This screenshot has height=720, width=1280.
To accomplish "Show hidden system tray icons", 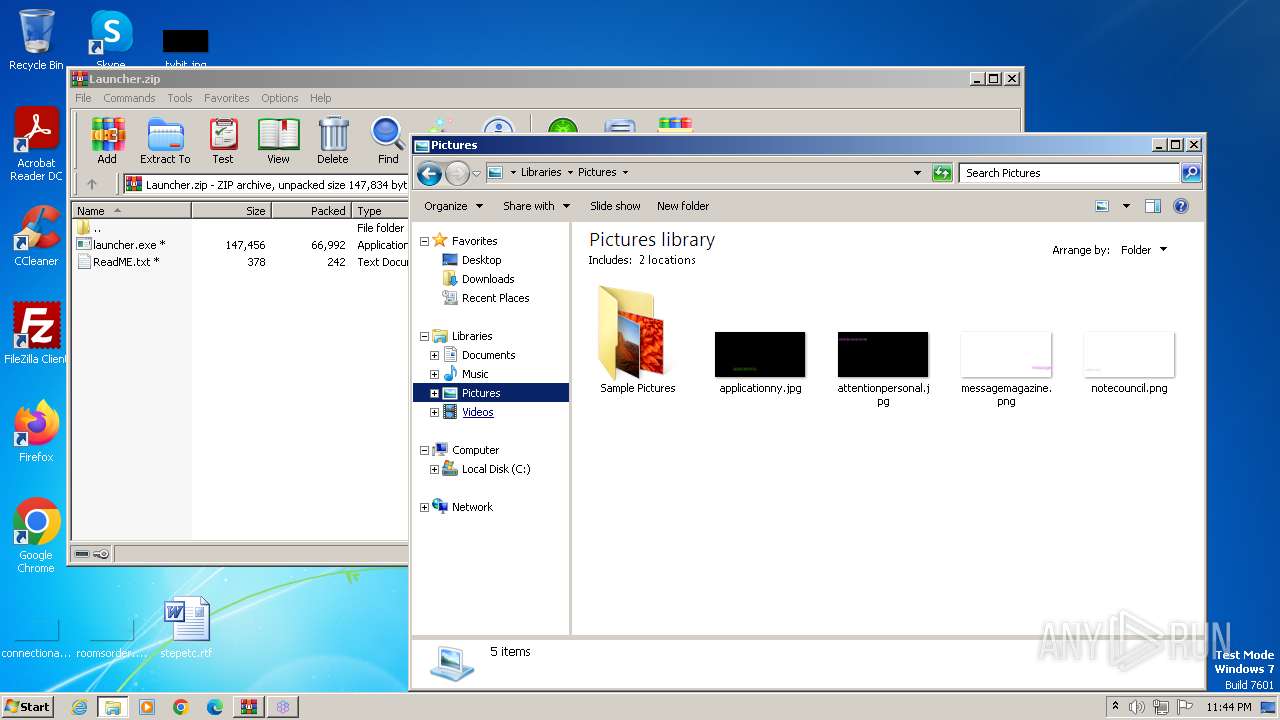I will tap(1115, 707).
